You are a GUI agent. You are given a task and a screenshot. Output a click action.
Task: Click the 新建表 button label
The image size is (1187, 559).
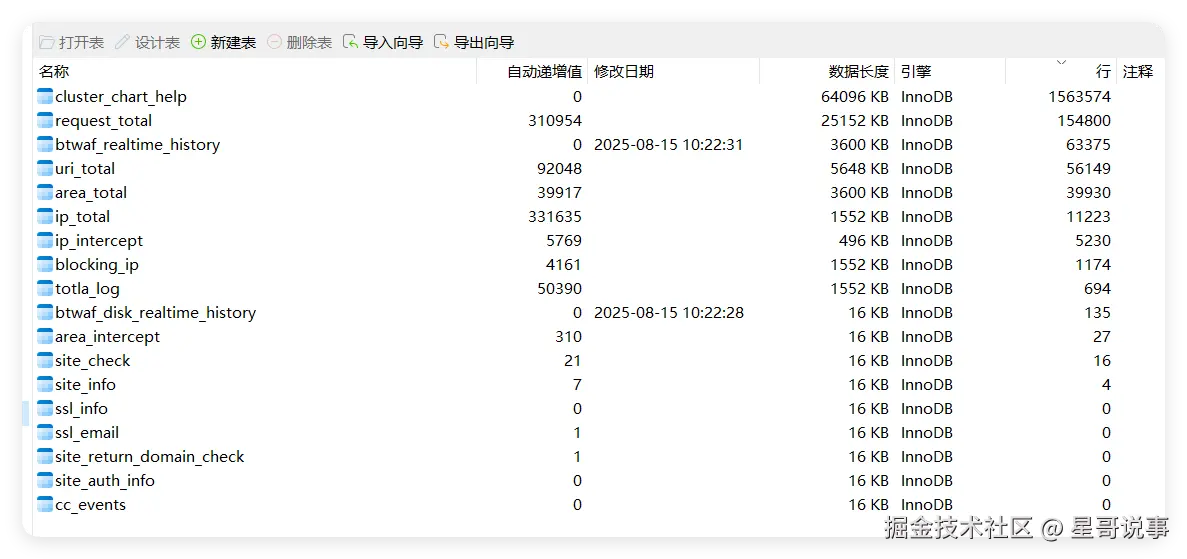[x=233, y=42]
